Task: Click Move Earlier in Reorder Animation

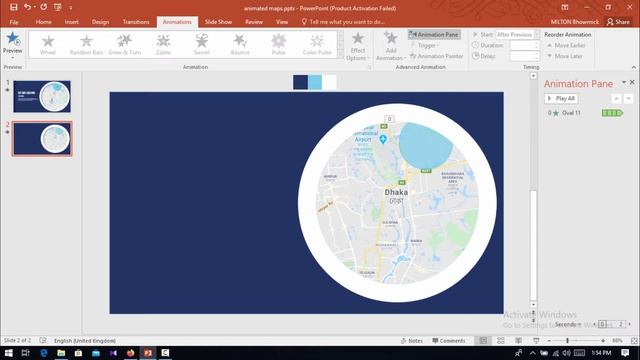Action: click(566, 45)
